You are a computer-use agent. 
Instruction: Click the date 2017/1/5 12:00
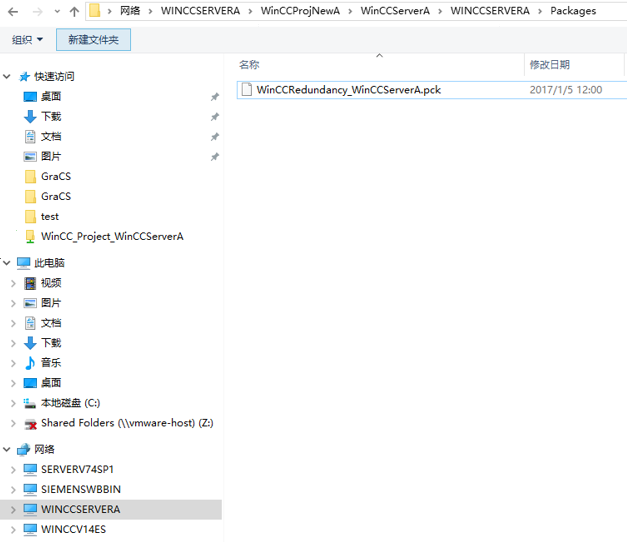(566, 90)
